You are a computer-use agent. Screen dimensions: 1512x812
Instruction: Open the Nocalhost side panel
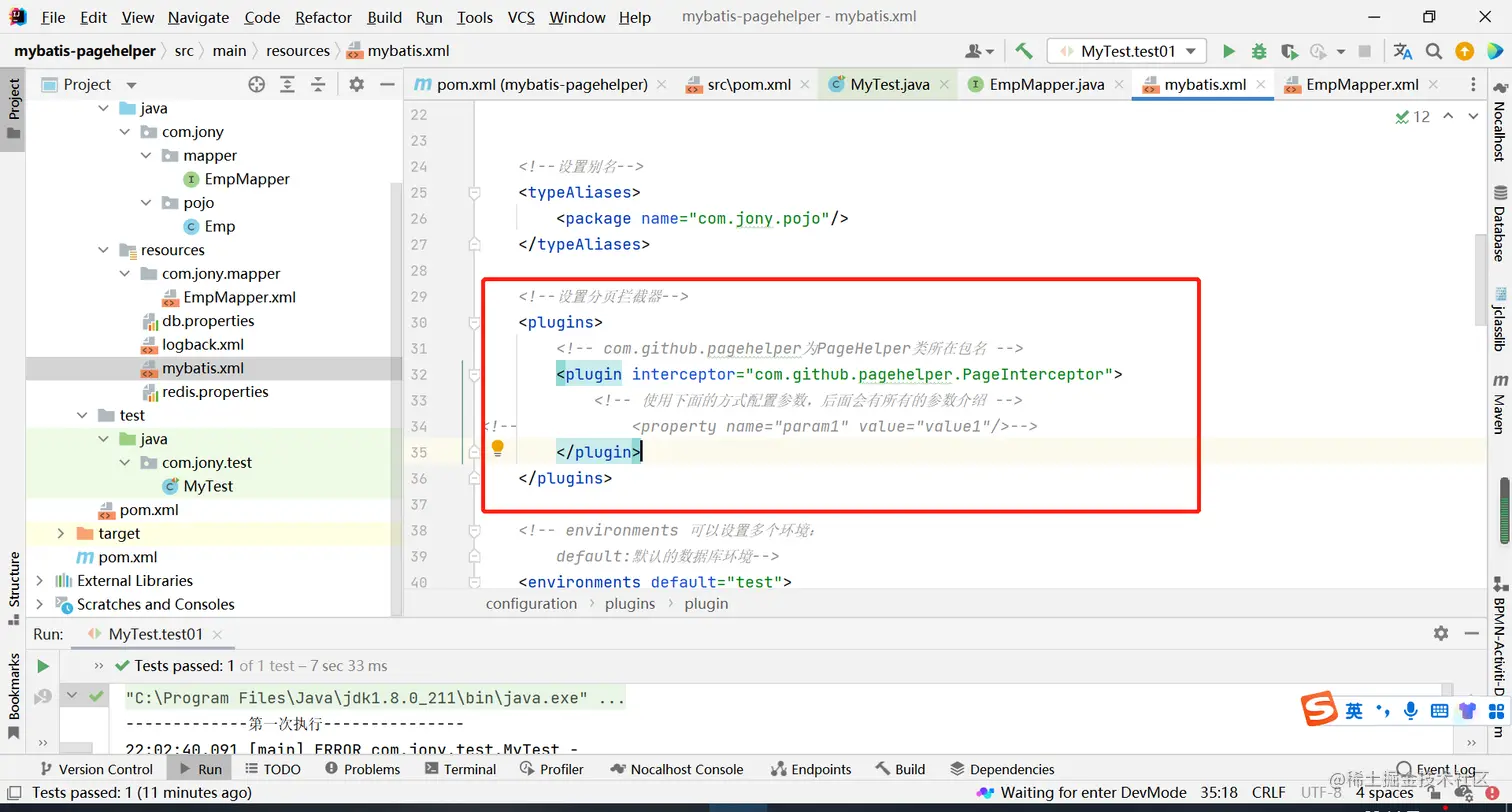click(1500, 122)
